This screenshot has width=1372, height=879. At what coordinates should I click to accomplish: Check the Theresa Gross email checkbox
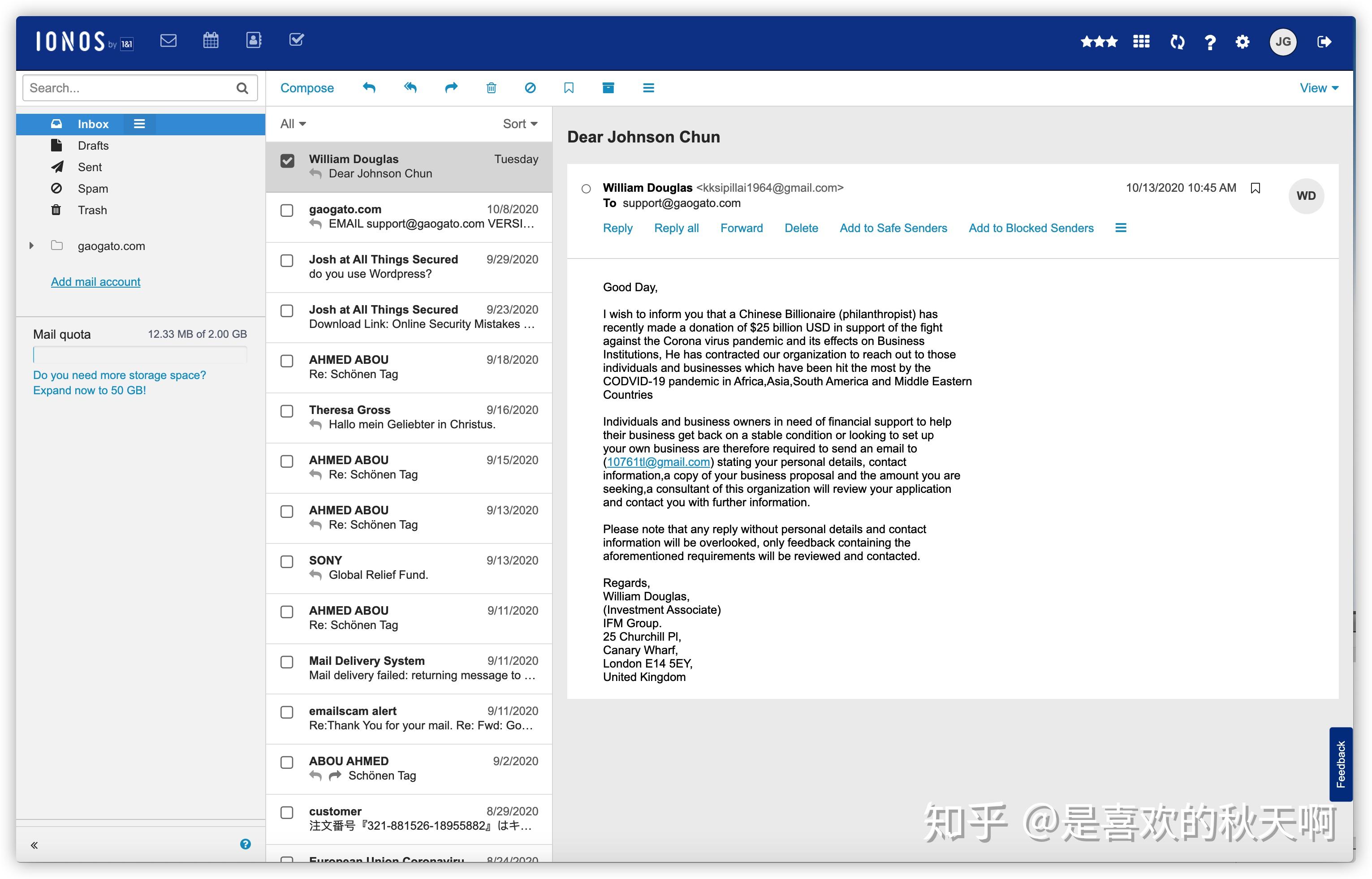pyautogui.click(x=287, y=412)
